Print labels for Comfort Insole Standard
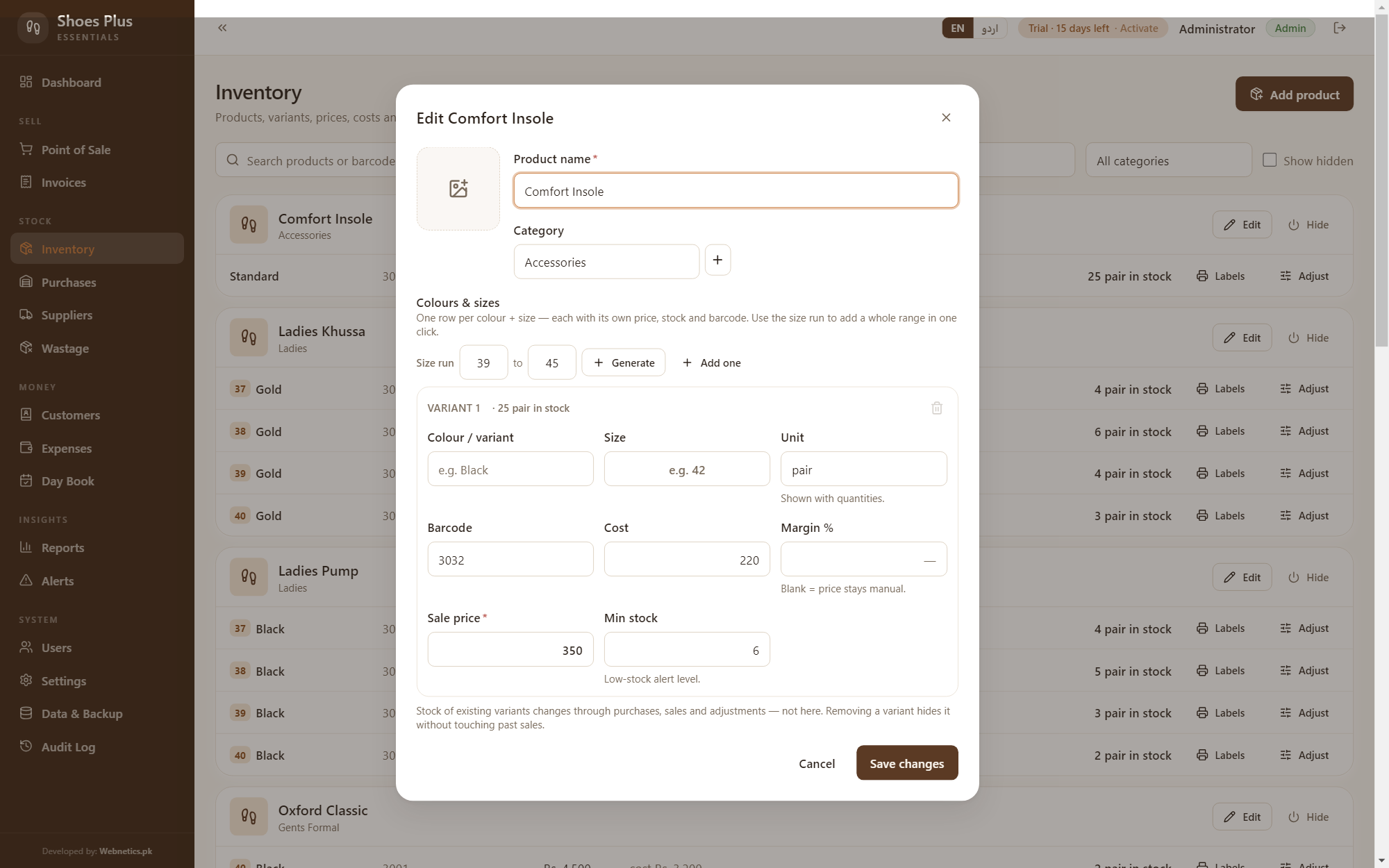Image resolution: width=1389 pixels, height=868 pixels. (x=1220, y=276)
